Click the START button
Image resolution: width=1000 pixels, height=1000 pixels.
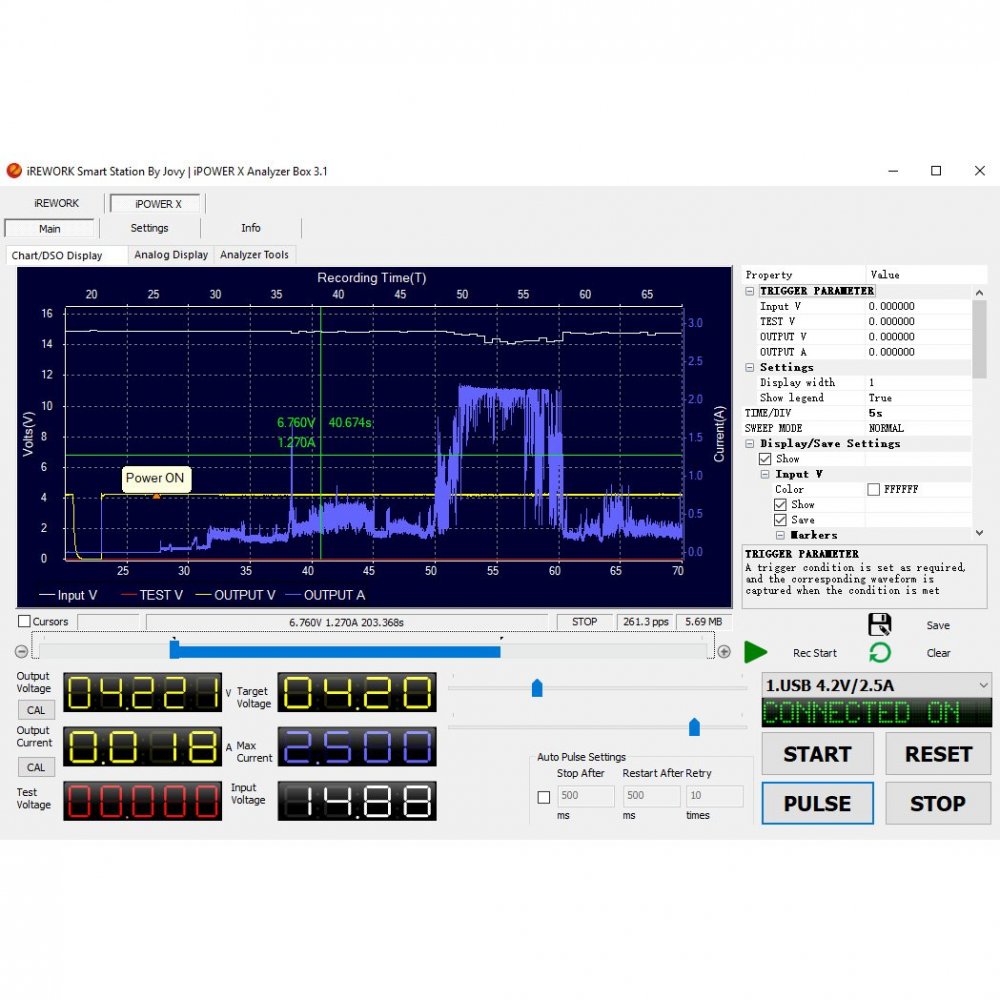click(817, 754)
